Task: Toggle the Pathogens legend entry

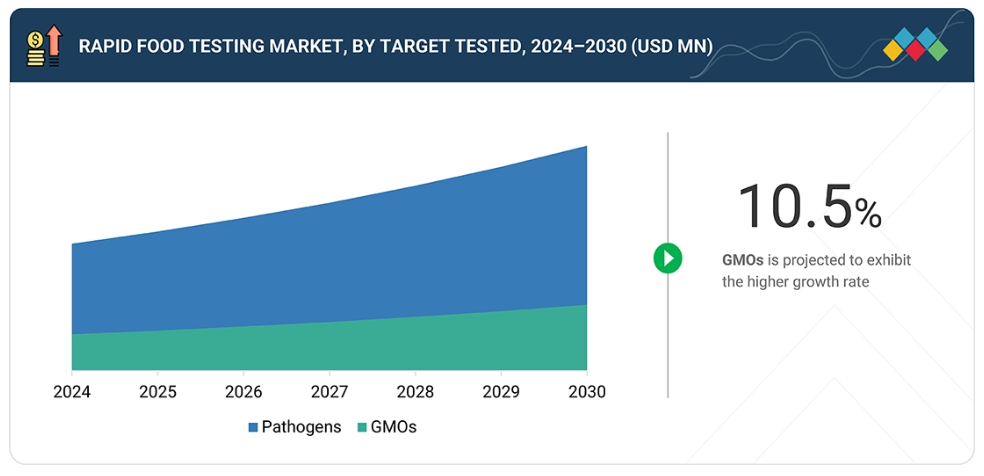Action: (x=294, y=427)
